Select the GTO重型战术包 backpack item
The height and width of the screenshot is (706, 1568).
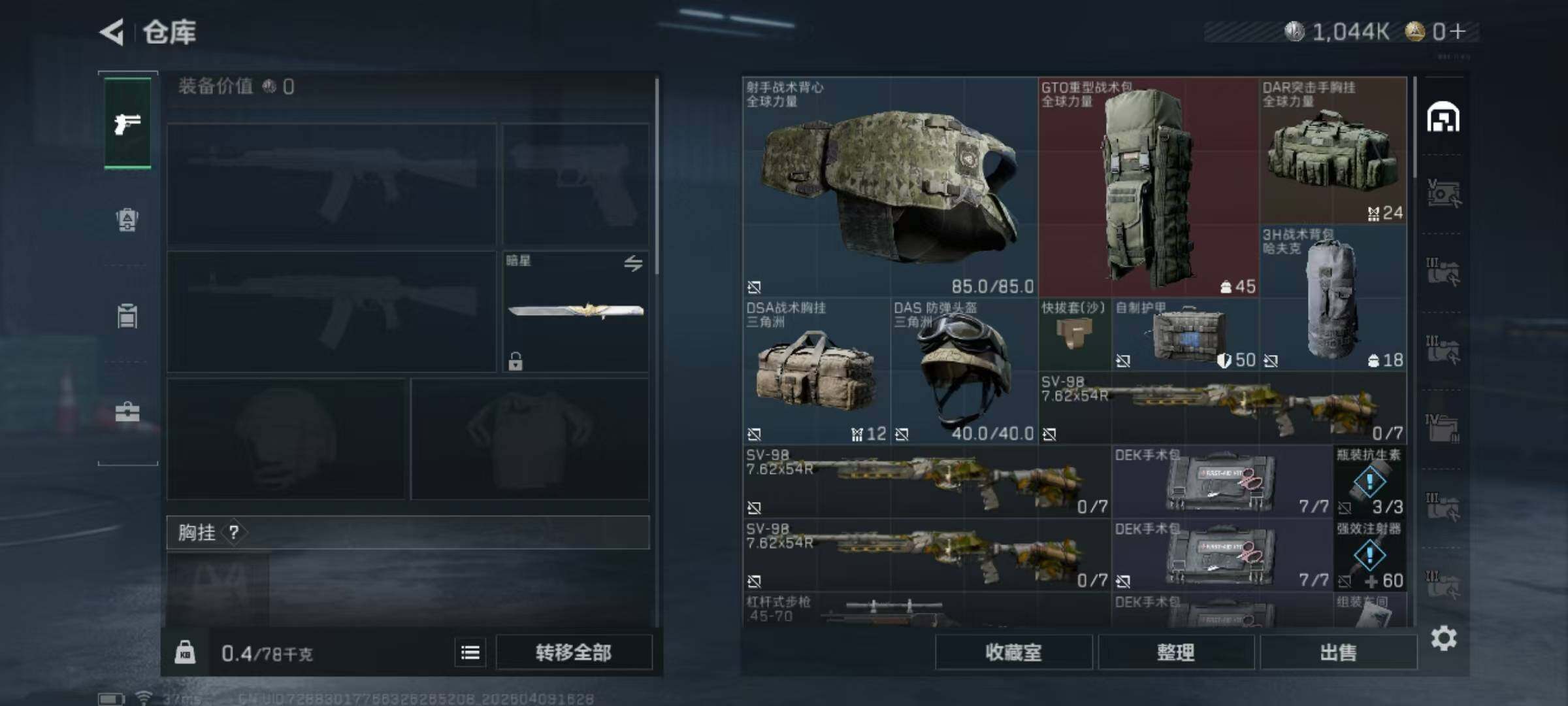click(x=1149, y=187)
